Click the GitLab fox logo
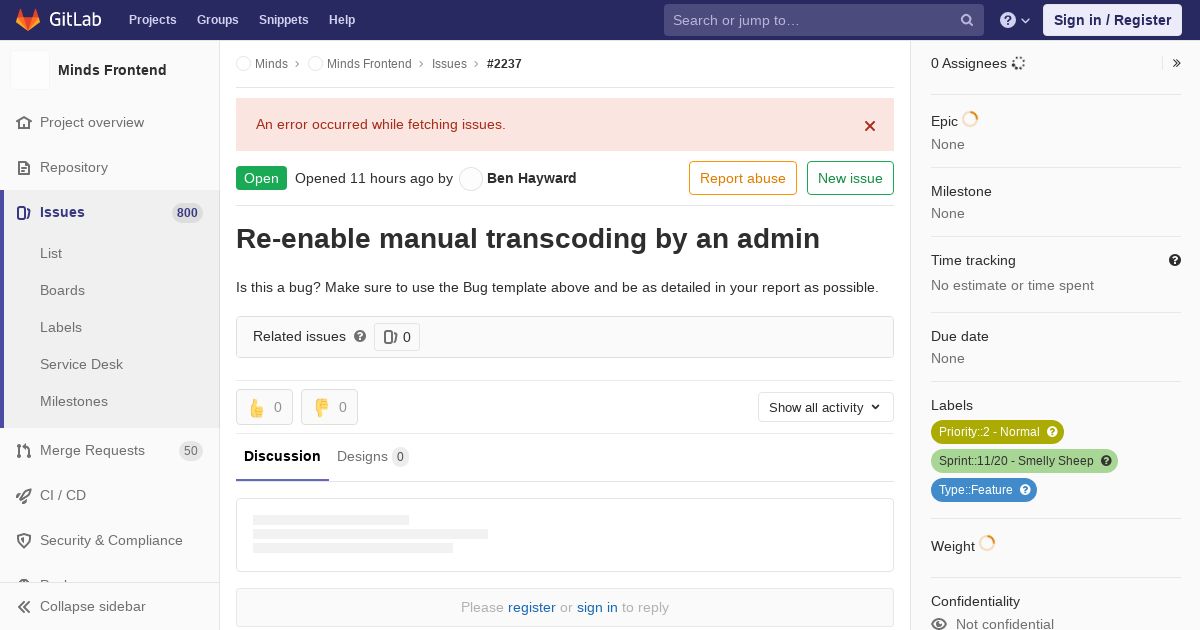The width and height of the screenshot is (1200, 630). (28, 19)
